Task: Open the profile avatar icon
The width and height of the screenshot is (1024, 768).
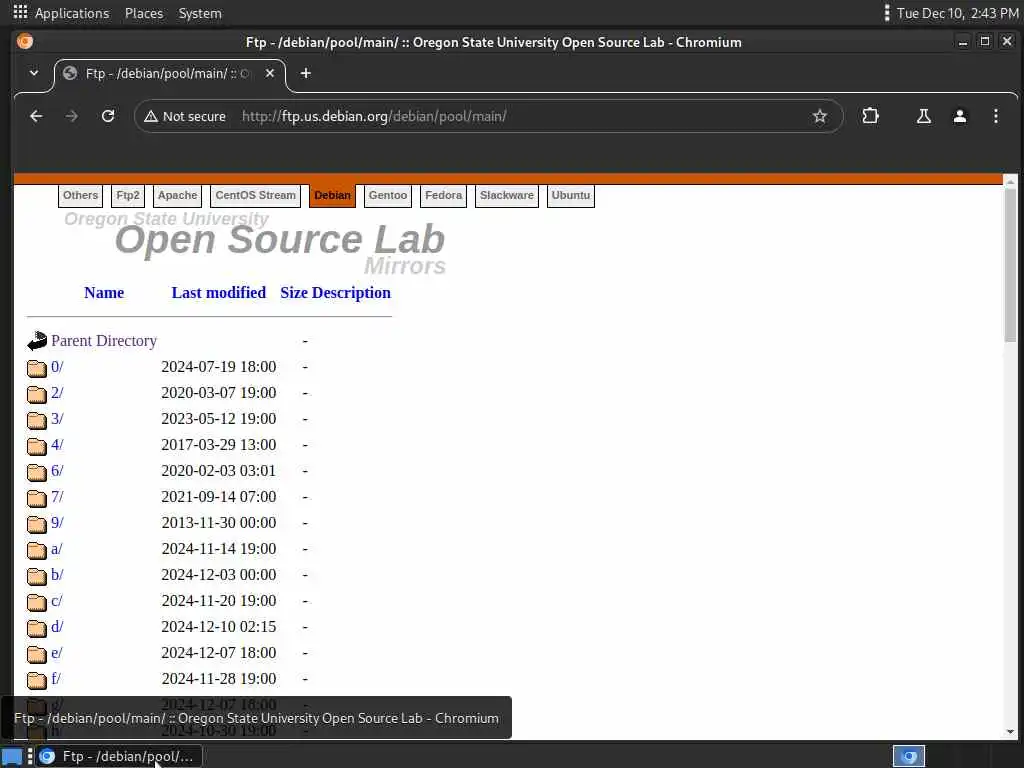Action: click(959, 116)
